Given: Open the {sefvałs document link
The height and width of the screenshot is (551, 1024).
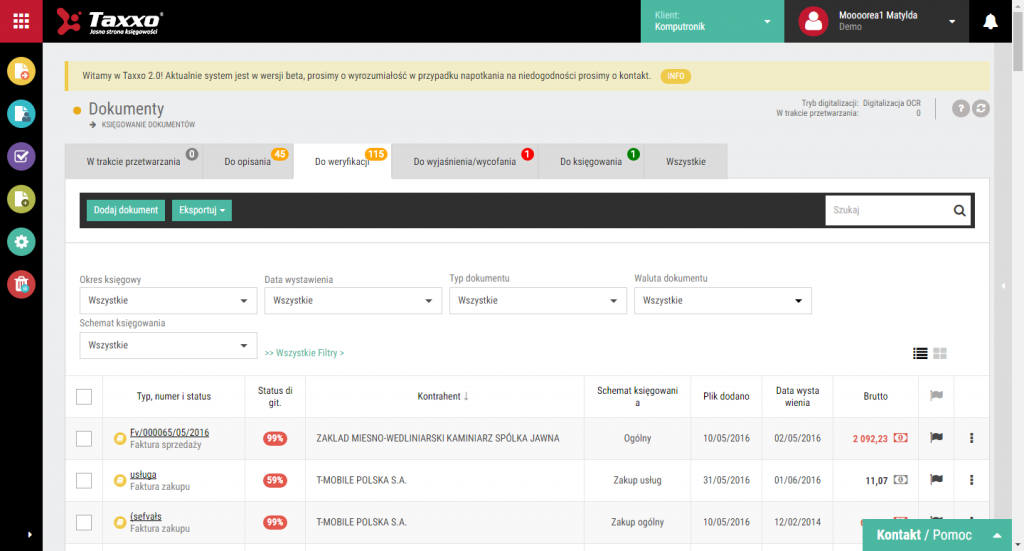Looking at the screenshot, I should coord(146,516).
